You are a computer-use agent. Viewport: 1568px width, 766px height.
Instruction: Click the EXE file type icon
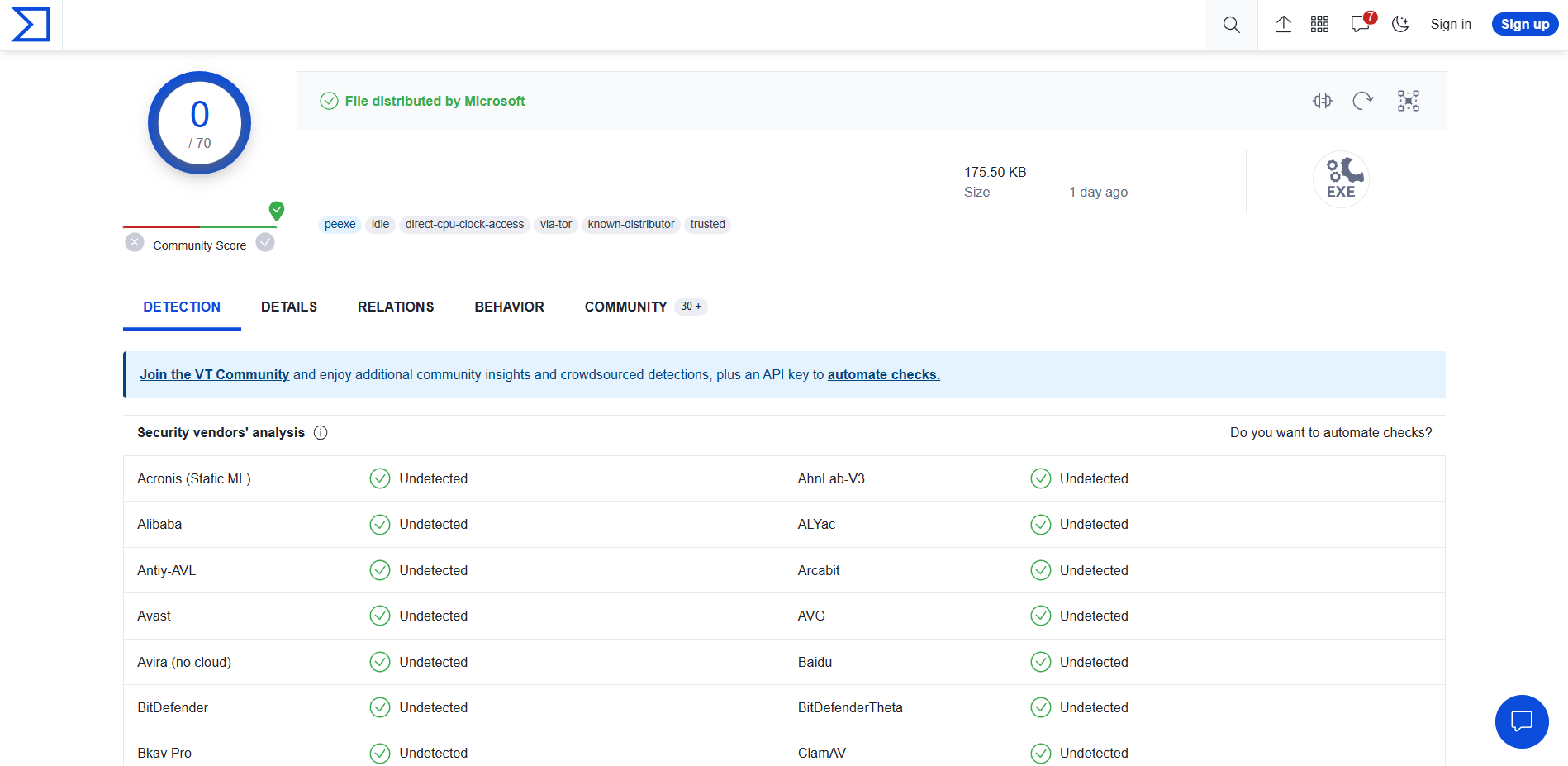1341,179
